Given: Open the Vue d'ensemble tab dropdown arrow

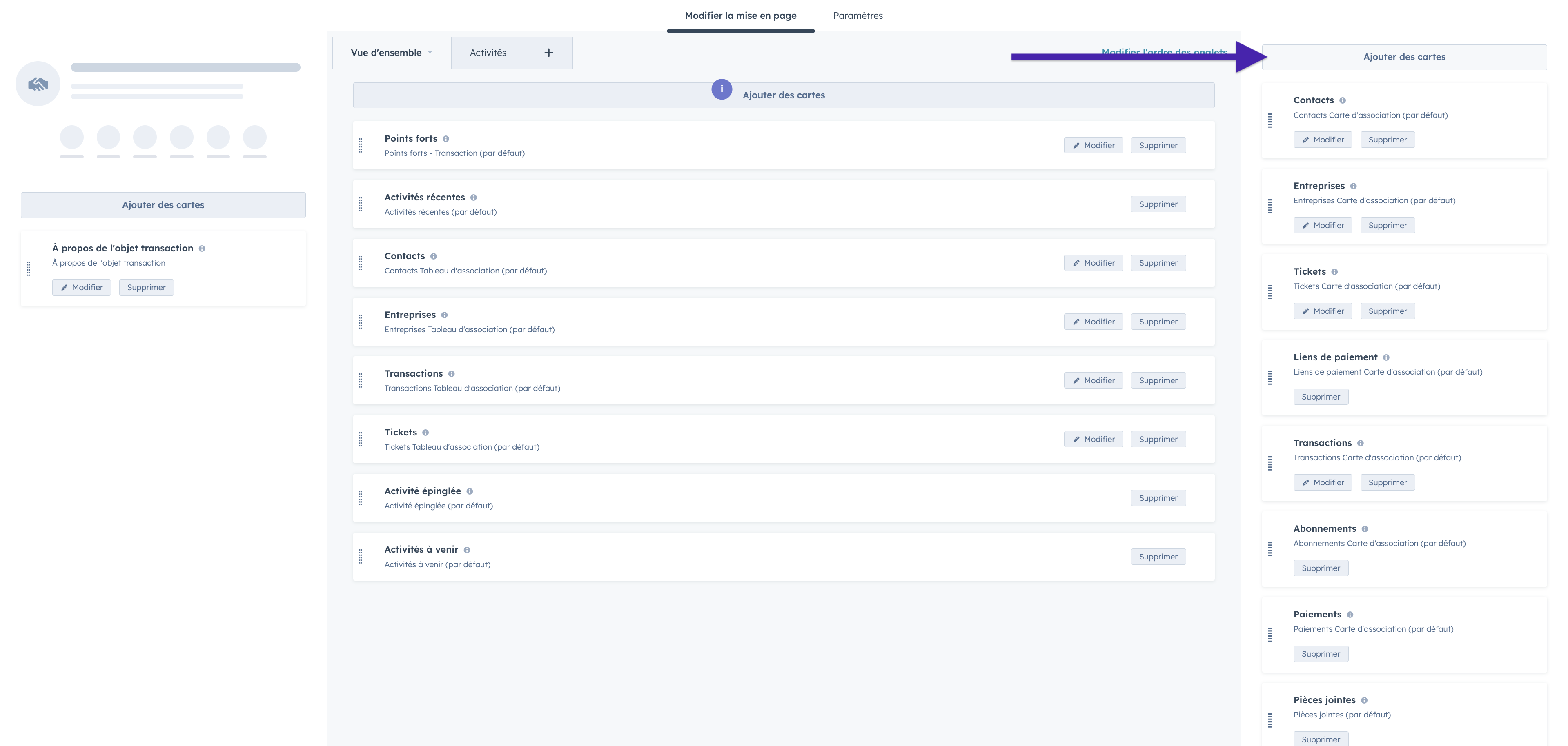Looking at the screenshot, I should tap(430, 52).
